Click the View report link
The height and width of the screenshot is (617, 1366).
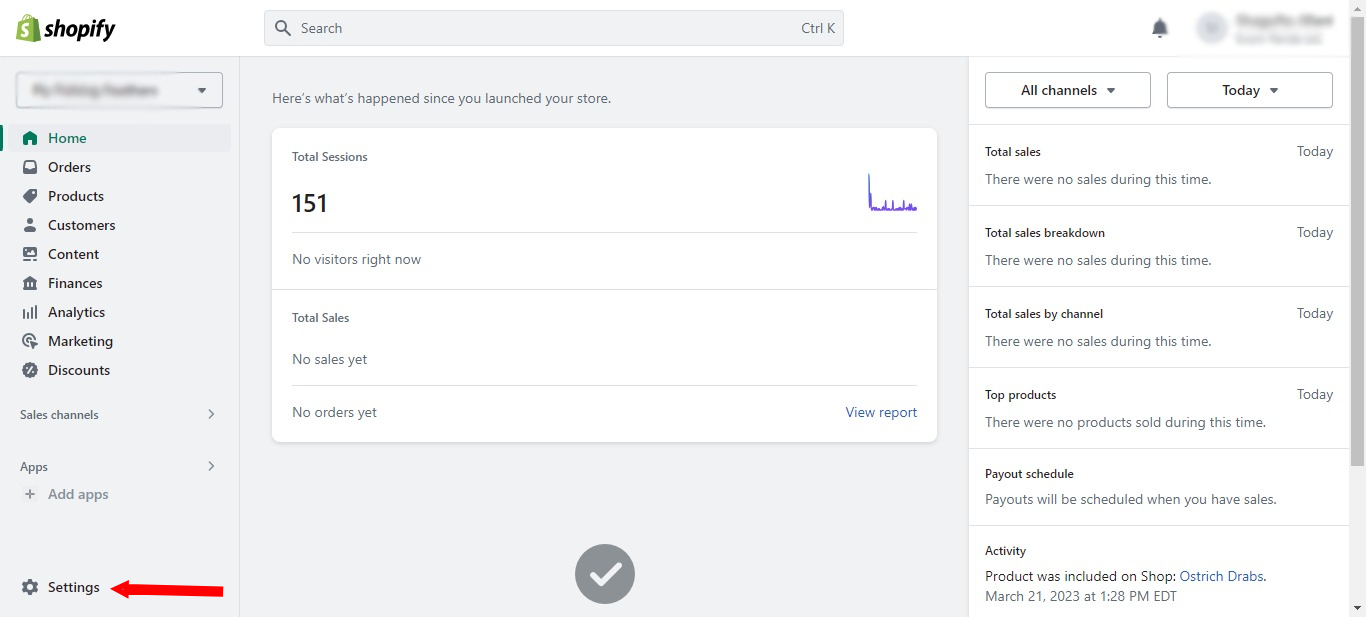[881, 412]
